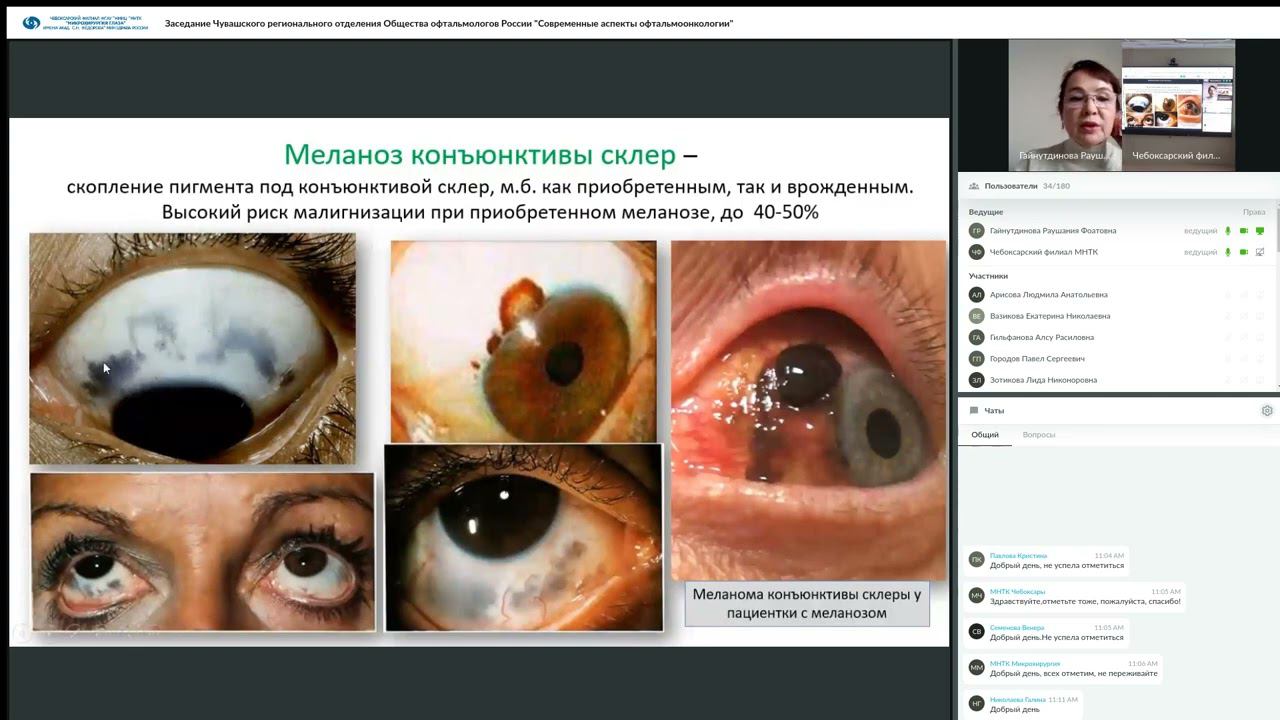Toggle screen share for Гайнутдинова Раушания Фоатовна
The height and width of the screenshot is (720, 1280).
tap(1260, 231)
